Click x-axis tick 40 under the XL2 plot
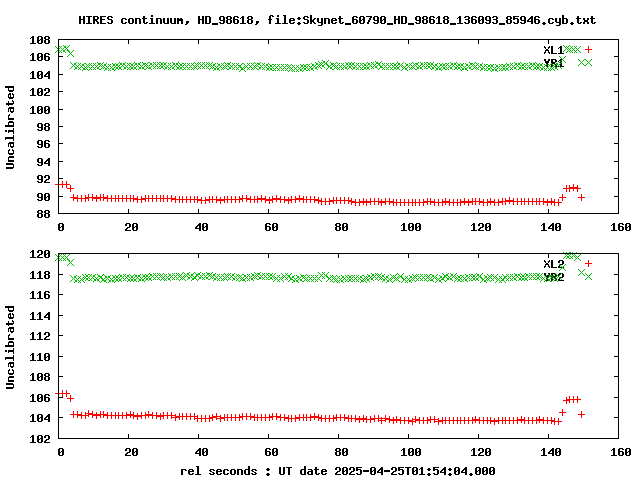 [202, 453]
